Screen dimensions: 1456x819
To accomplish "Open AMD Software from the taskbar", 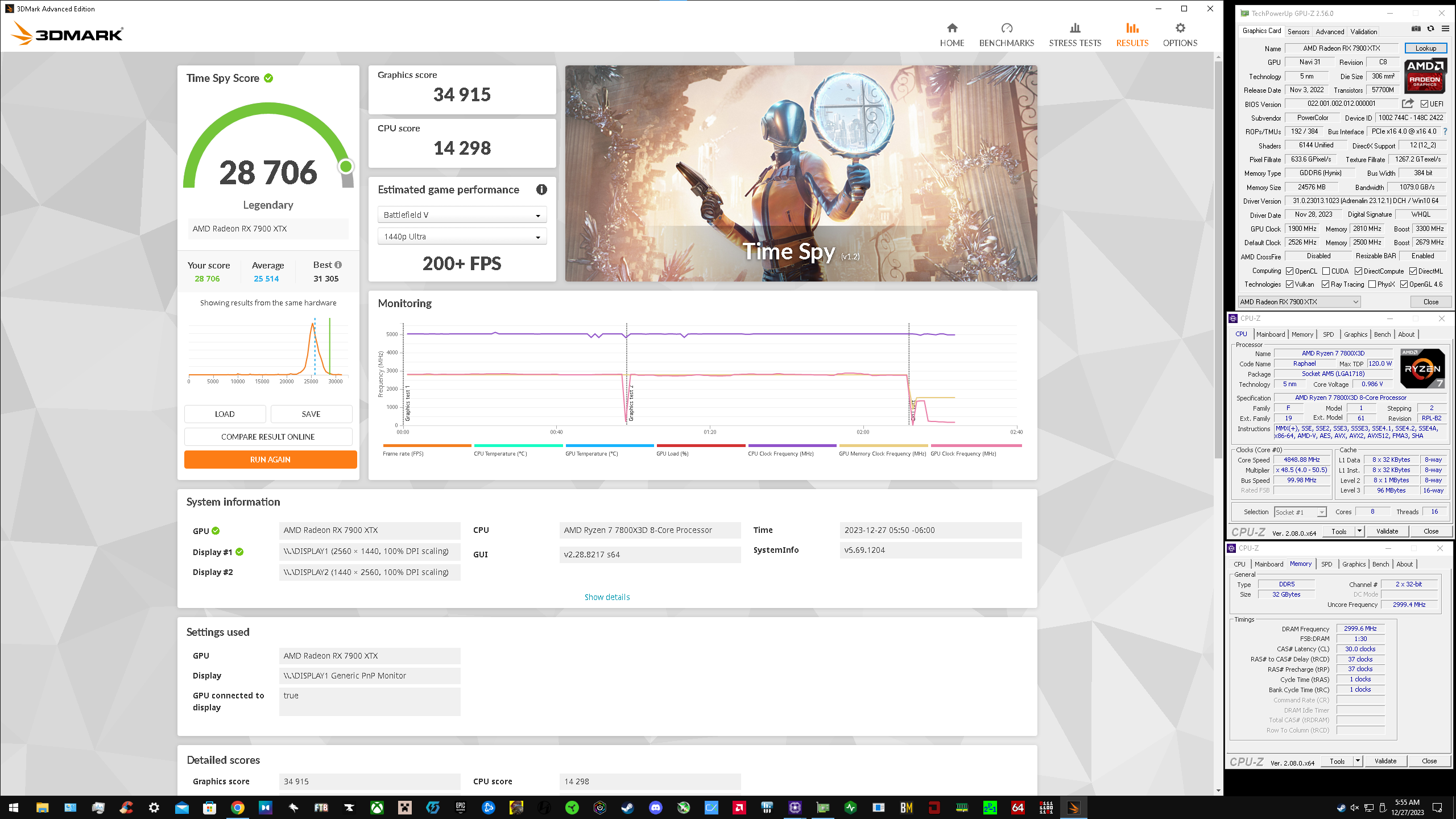I will coord(739,807).
